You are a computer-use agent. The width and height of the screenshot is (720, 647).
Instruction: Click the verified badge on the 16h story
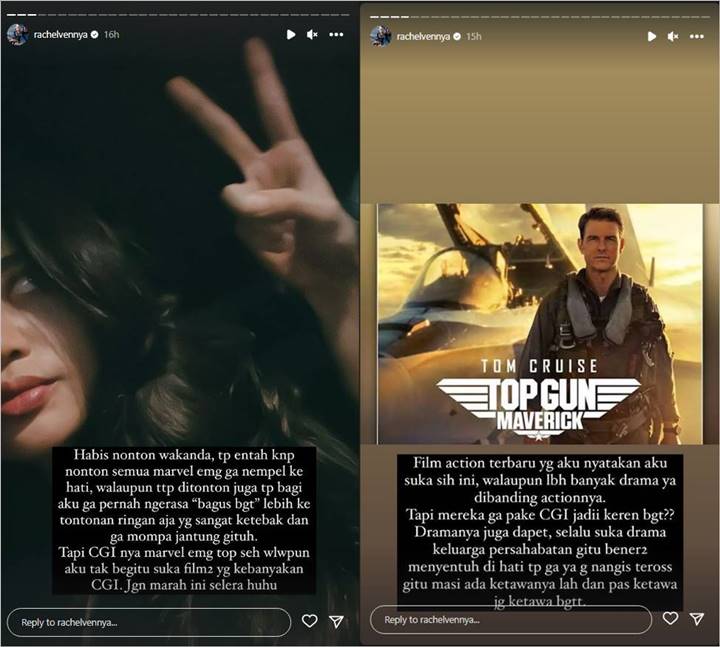coord(95,35)
